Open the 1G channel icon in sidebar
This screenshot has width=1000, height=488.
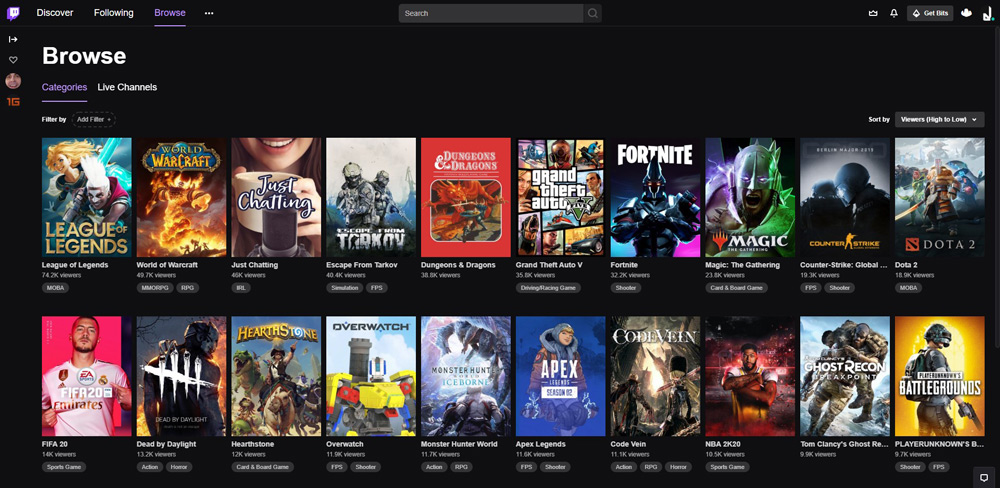pyautogui.click(x=13, y=101)
